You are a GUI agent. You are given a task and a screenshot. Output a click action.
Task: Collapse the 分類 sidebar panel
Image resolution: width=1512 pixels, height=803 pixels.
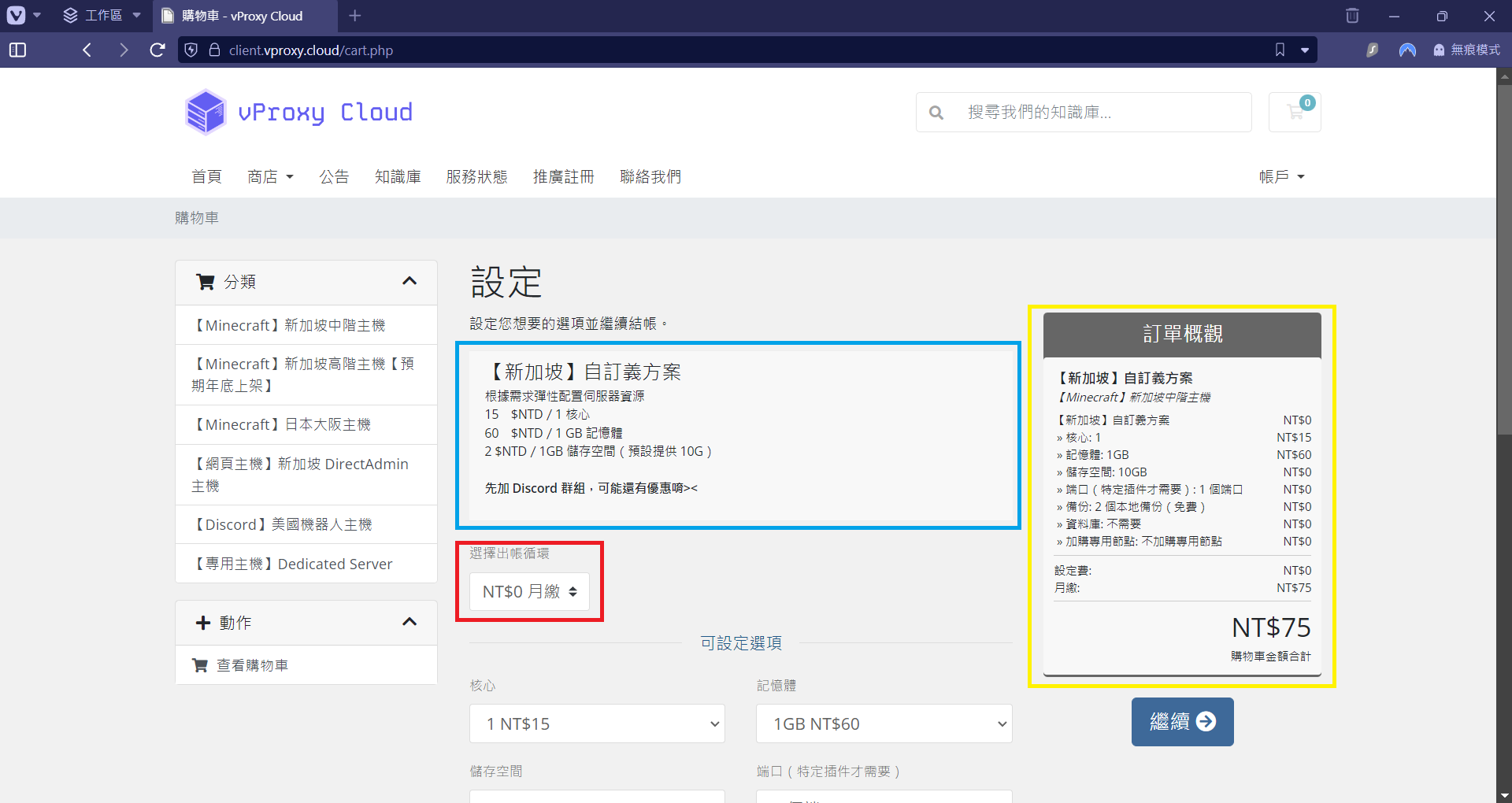(x=409, y=282)
